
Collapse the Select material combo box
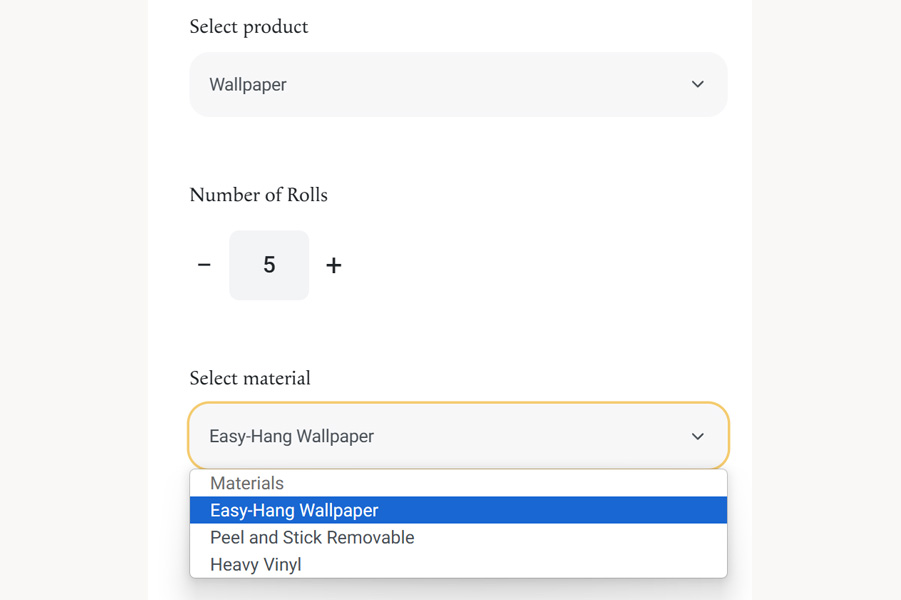(x=459, y=436)
